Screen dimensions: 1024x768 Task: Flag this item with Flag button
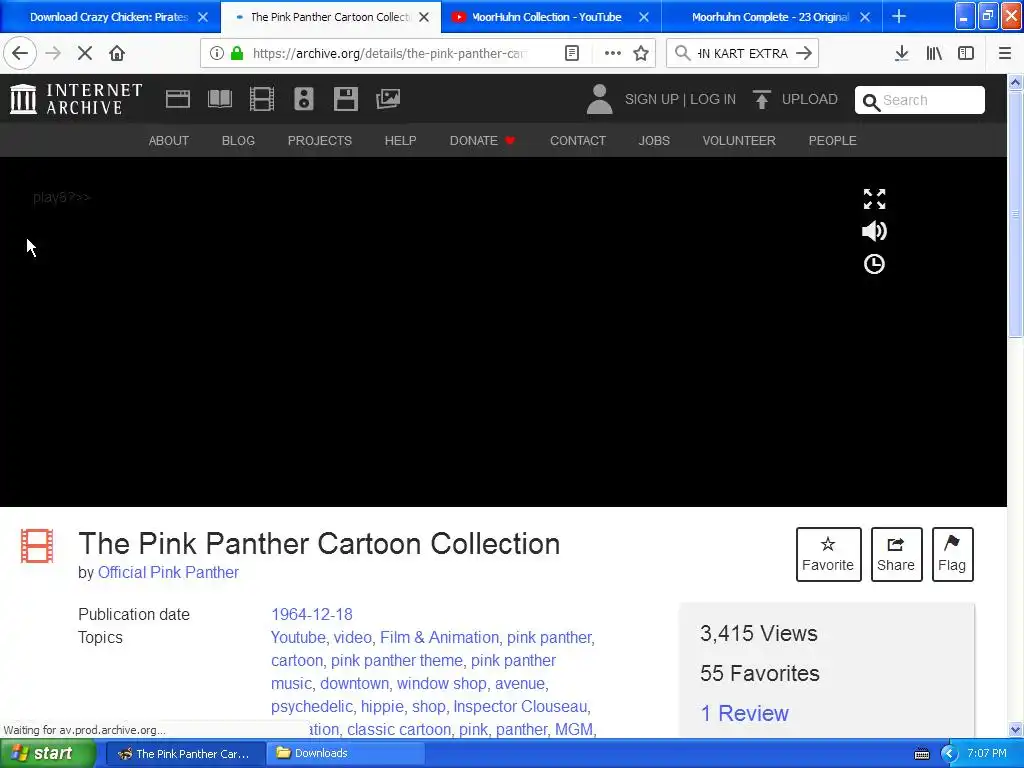[x=952, y=554]
